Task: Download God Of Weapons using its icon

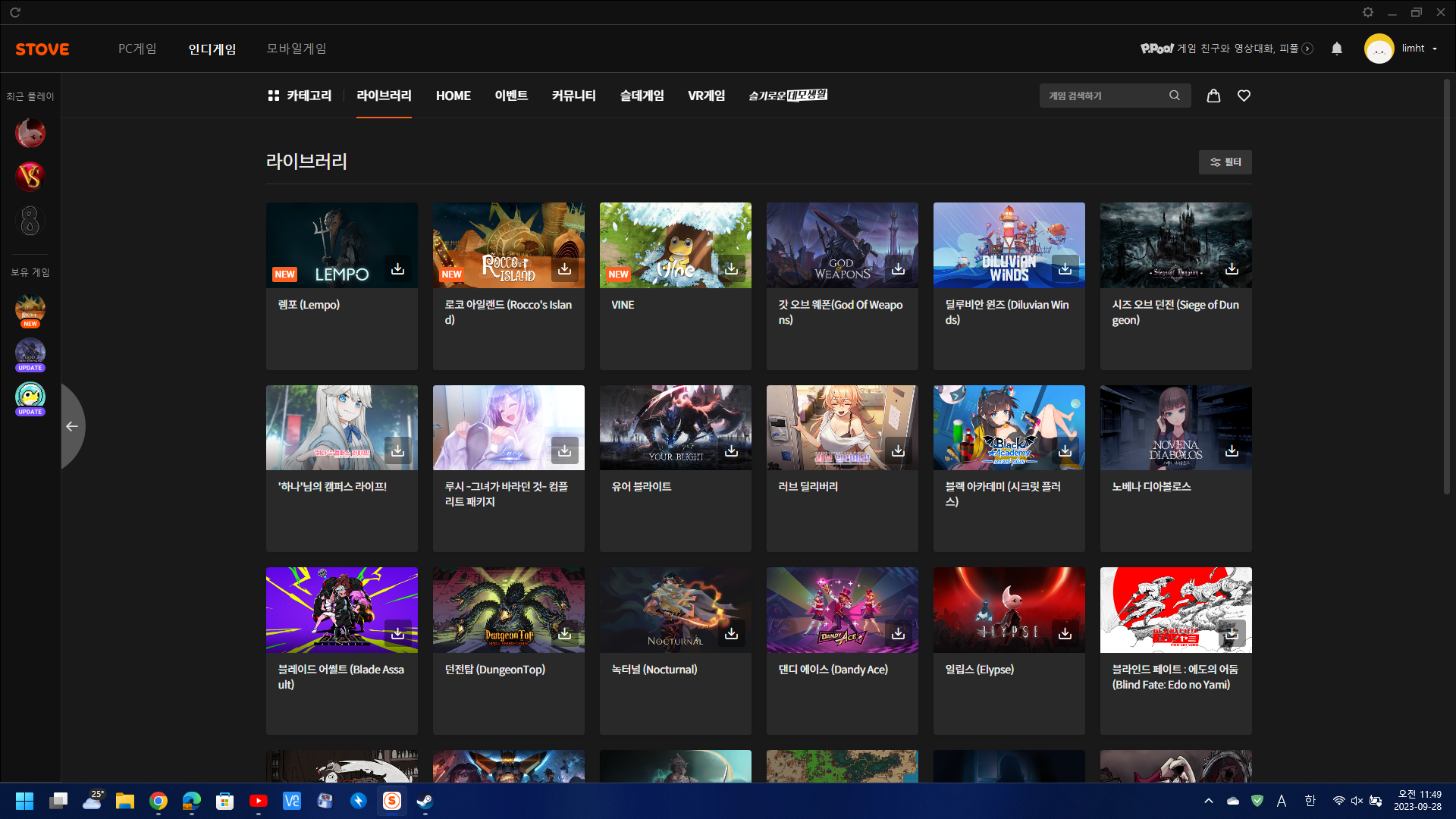Action: [898, 268]
